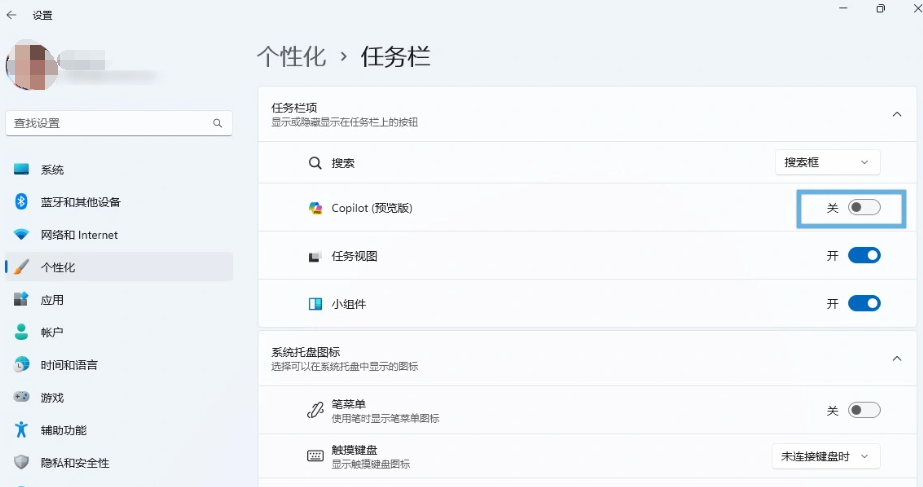
Task: Turn off the 任务视图 toggle
Action: coord(864,256)
